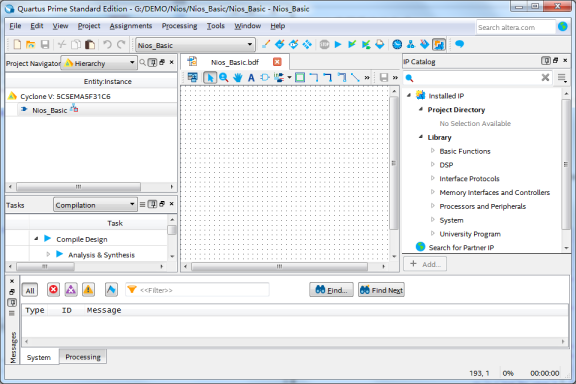Screen dimensions: 576x384
Task: Select Nios_Basic entity in hierarchy
Action: (49, 110)
